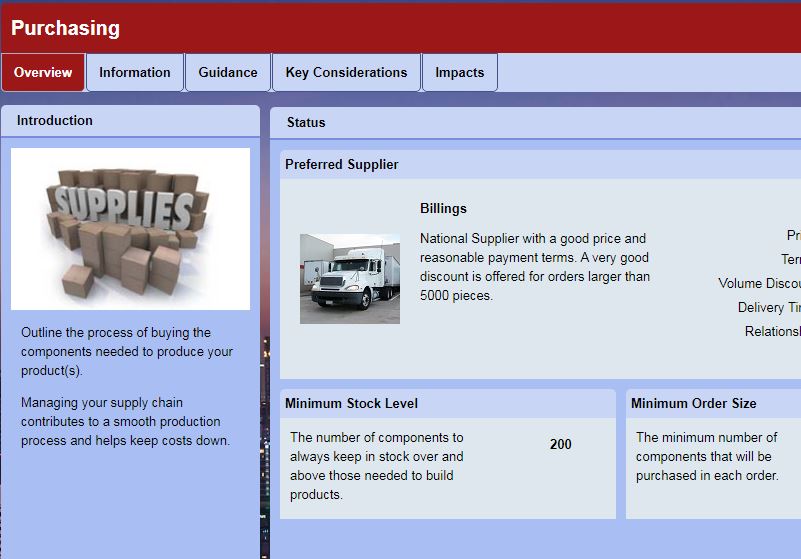Click the 'National Supplier with a good price' description
801x559 pixels.
(x=535, y=267)
